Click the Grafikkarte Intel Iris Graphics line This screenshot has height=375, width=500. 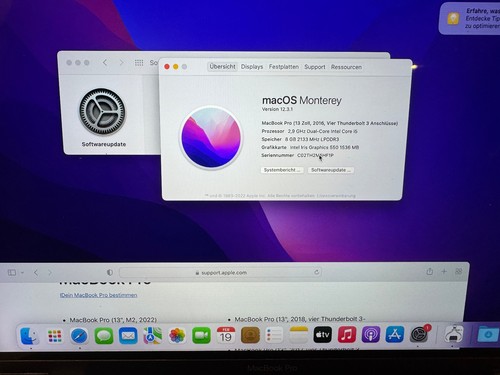[310, 147]
